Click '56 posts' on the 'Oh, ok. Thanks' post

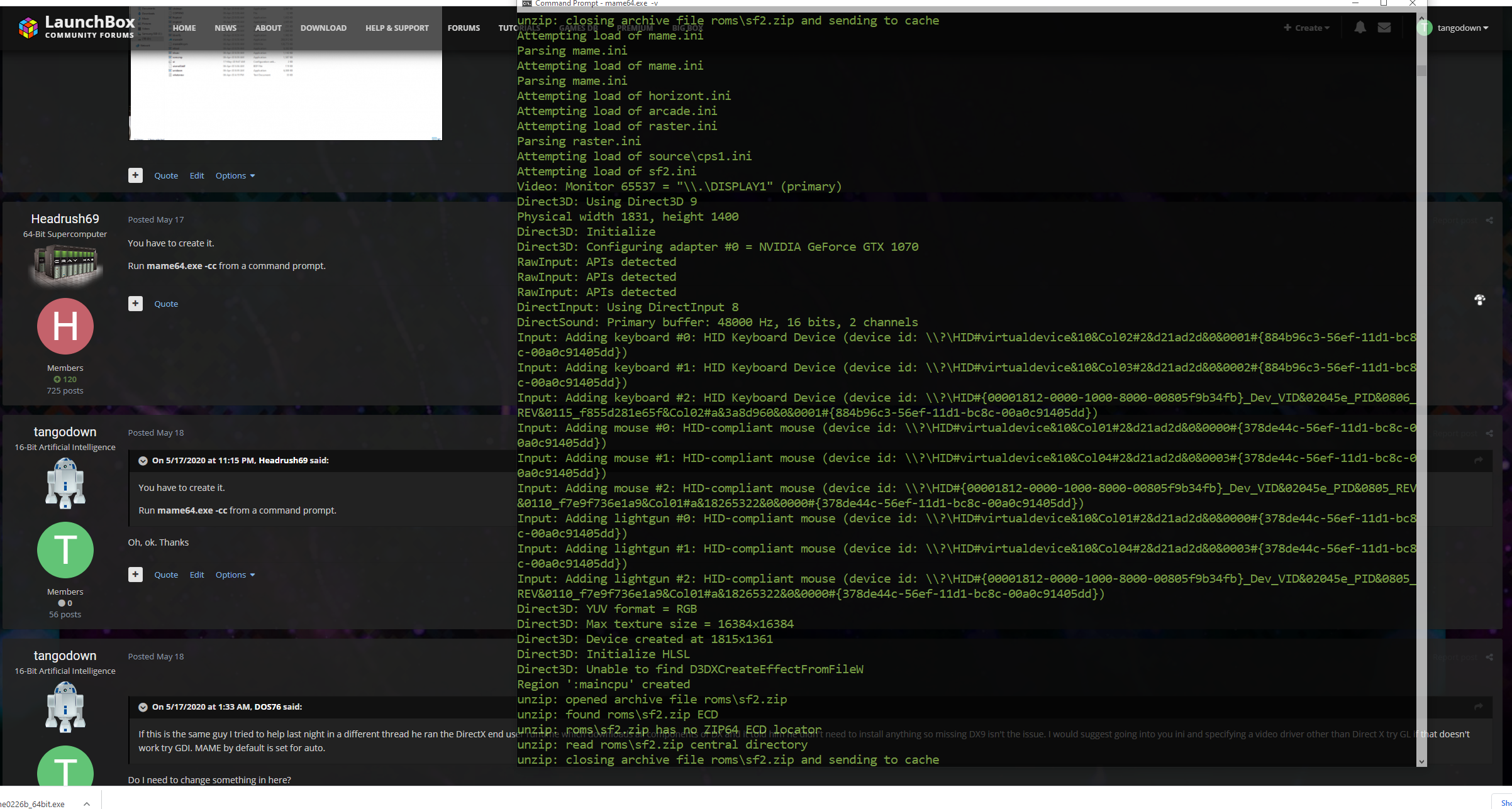(65, 614)
